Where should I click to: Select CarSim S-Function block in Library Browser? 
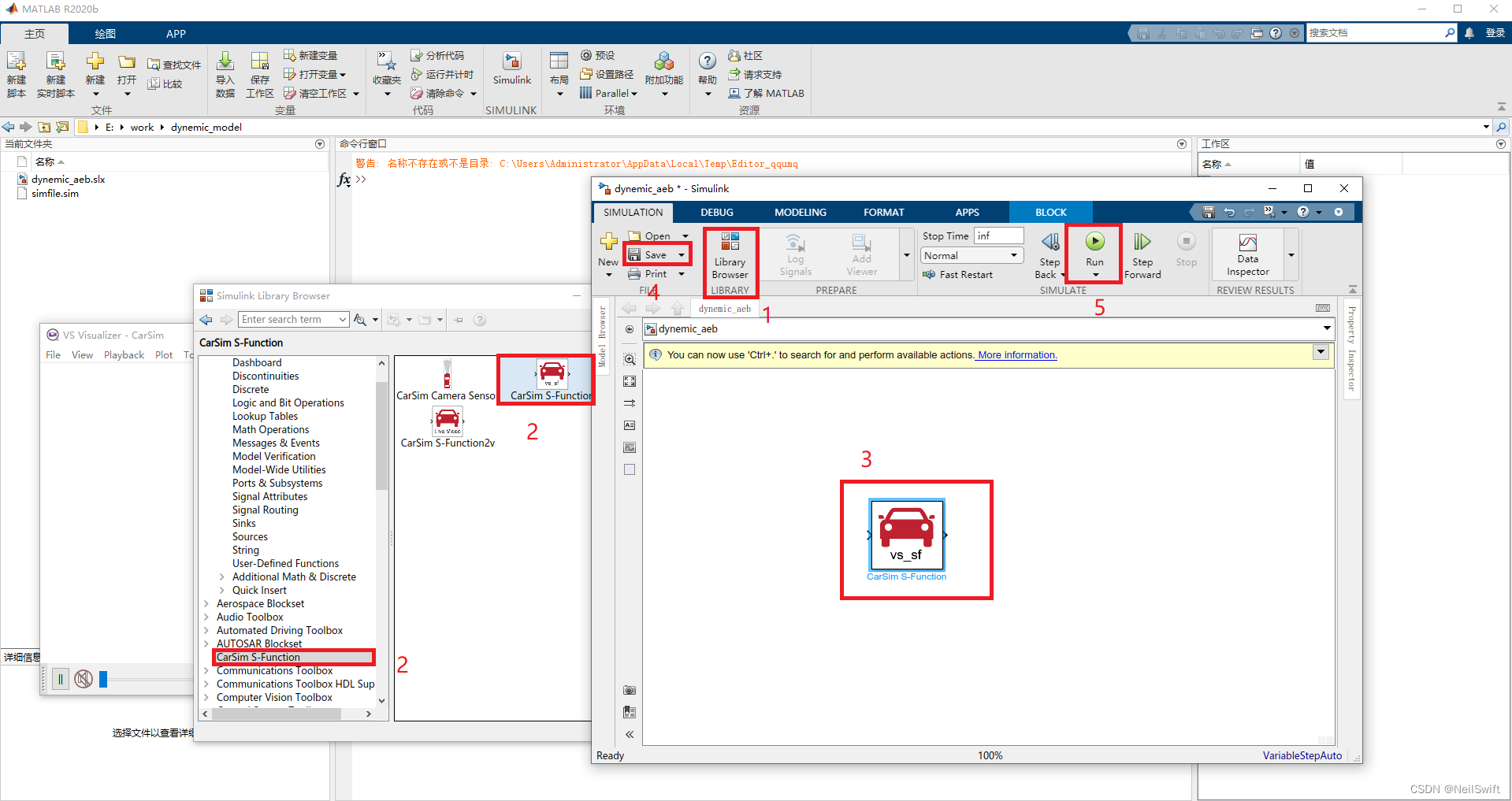point(551,379)
